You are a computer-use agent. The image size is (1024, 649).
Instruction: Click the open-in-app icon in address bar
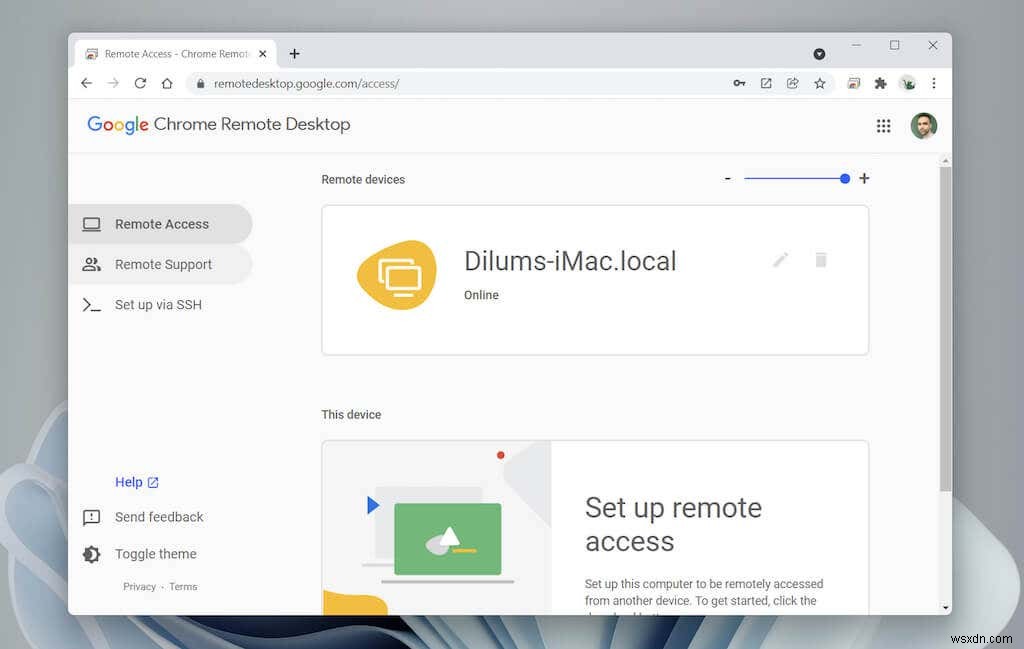[766, 83]
